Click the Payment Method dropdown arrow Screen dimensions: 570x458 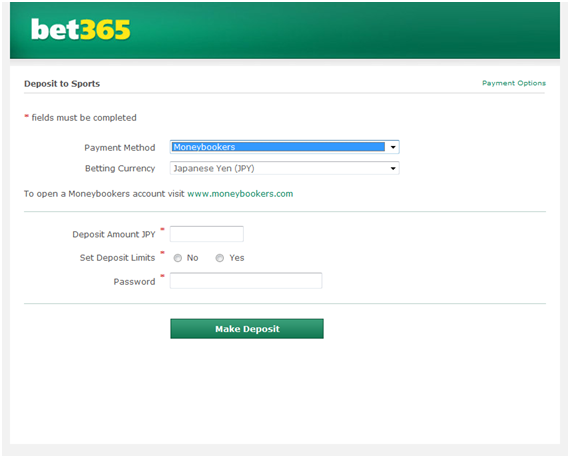(x=393, y=147)
